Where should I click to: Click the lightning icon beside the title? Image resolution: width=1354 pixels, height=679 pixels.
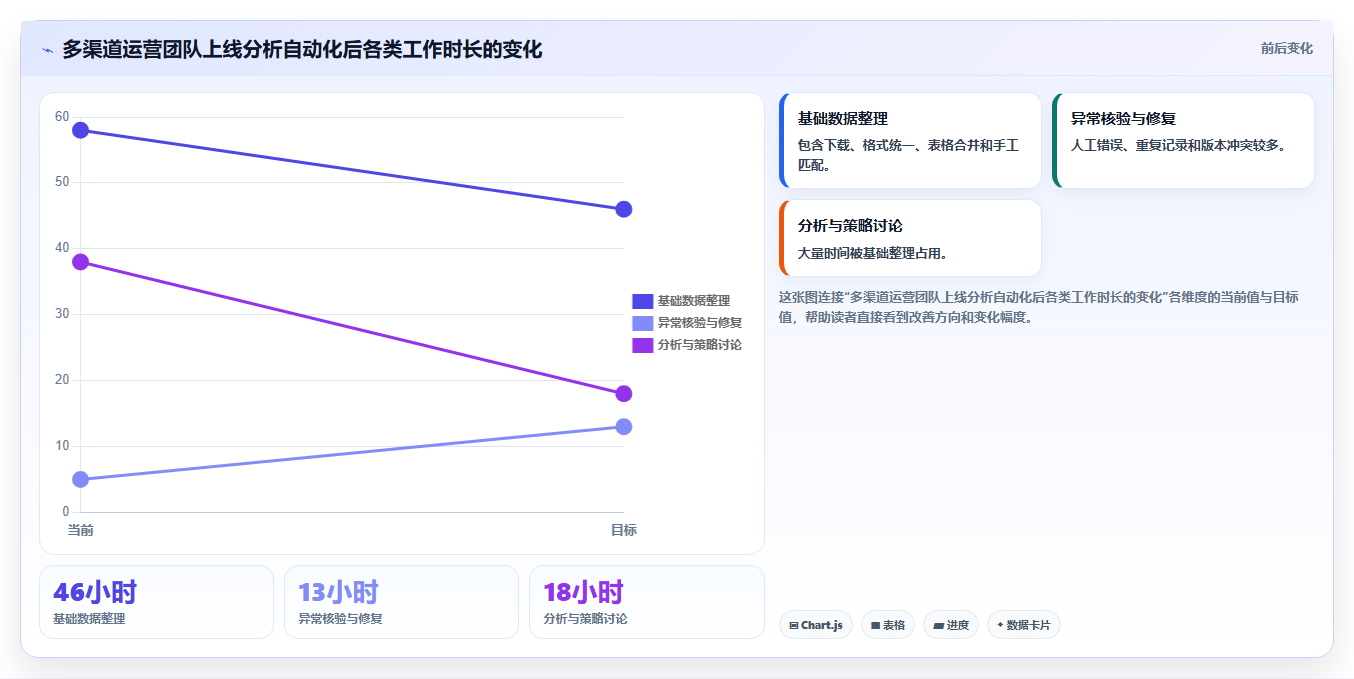click(48, 50)
